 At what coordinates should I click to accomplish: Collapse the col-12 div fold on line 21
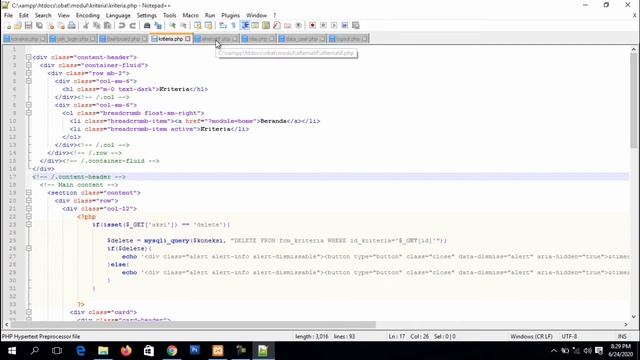[29, 209]
